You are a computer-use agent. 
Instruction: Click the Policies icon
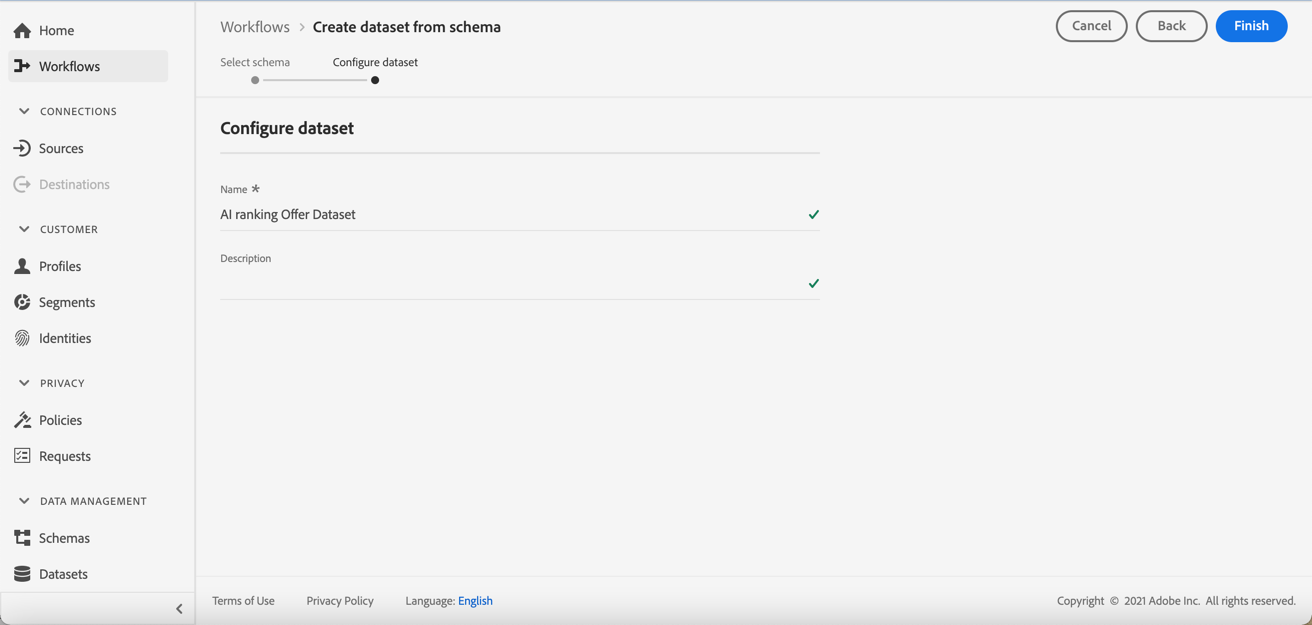point(22,421)
